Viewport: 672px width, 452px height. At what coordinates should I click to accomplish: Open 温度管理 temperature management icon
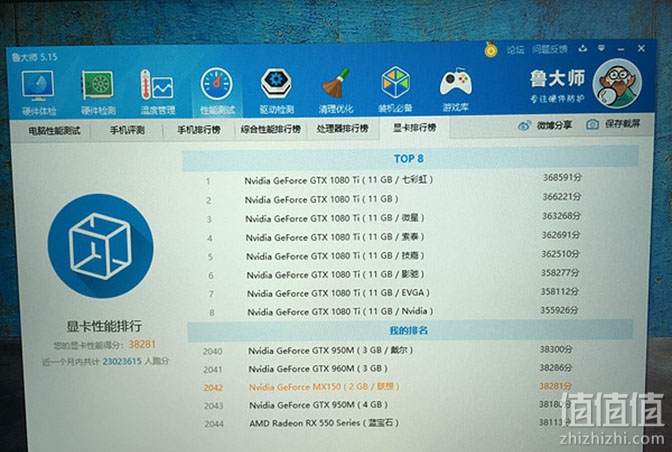coord(157,92)
